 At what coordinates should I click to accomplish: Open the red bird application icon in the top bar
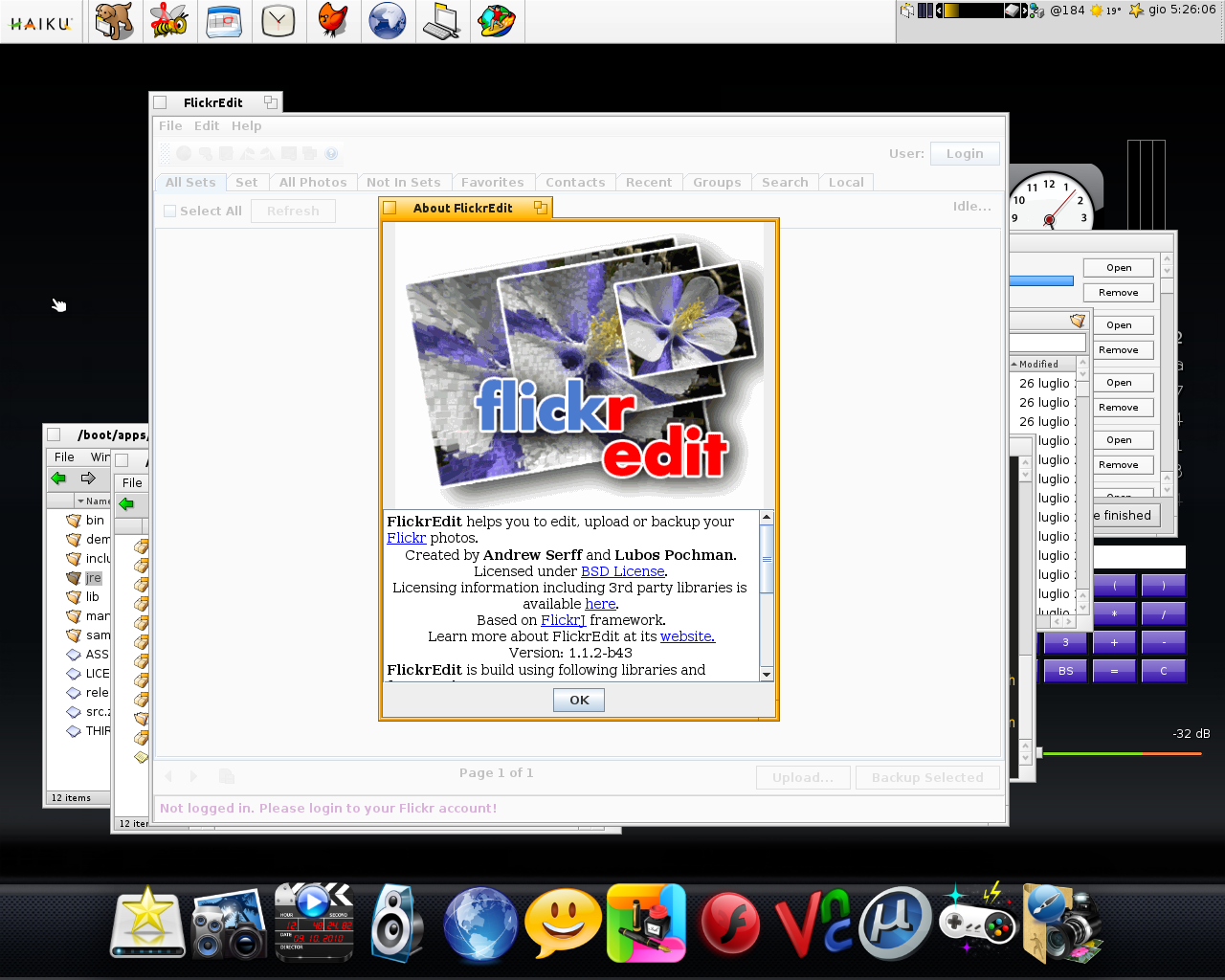point(333,21)
